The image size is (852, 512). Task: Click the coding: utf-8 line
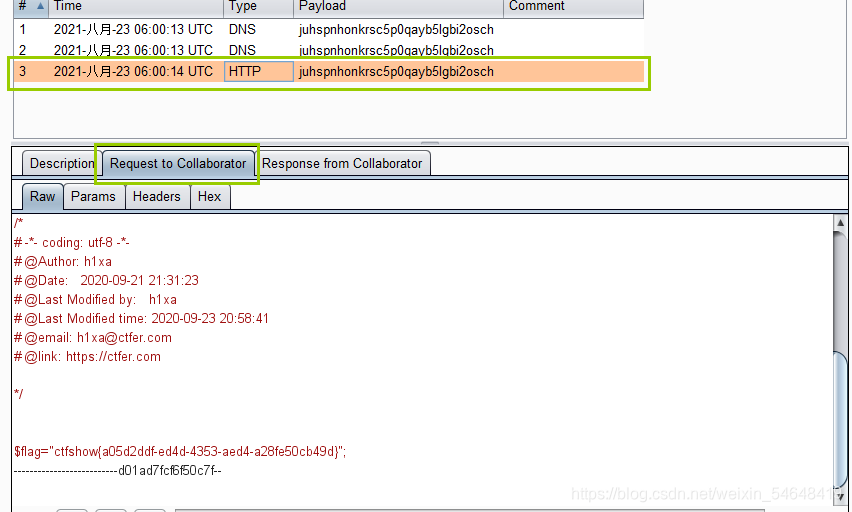click(x=72, y=243)
